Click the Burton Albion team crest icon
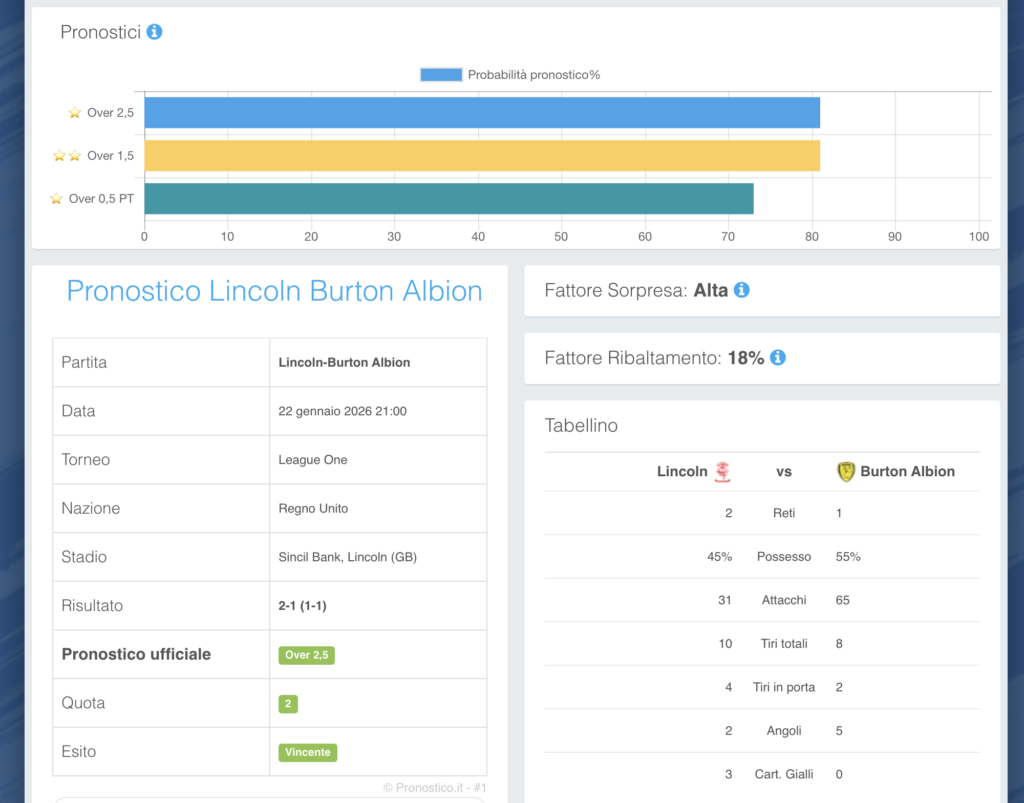This screenshot has height=803, width=1024. tap(846, 472)
